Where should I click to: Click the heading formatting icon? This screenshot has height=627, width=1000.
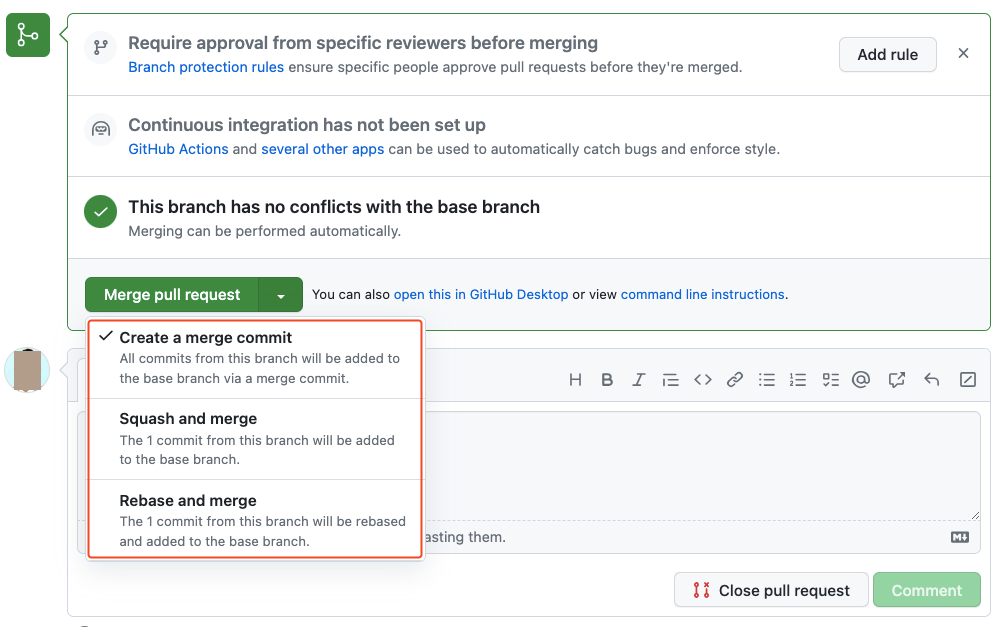click(575, 380)
